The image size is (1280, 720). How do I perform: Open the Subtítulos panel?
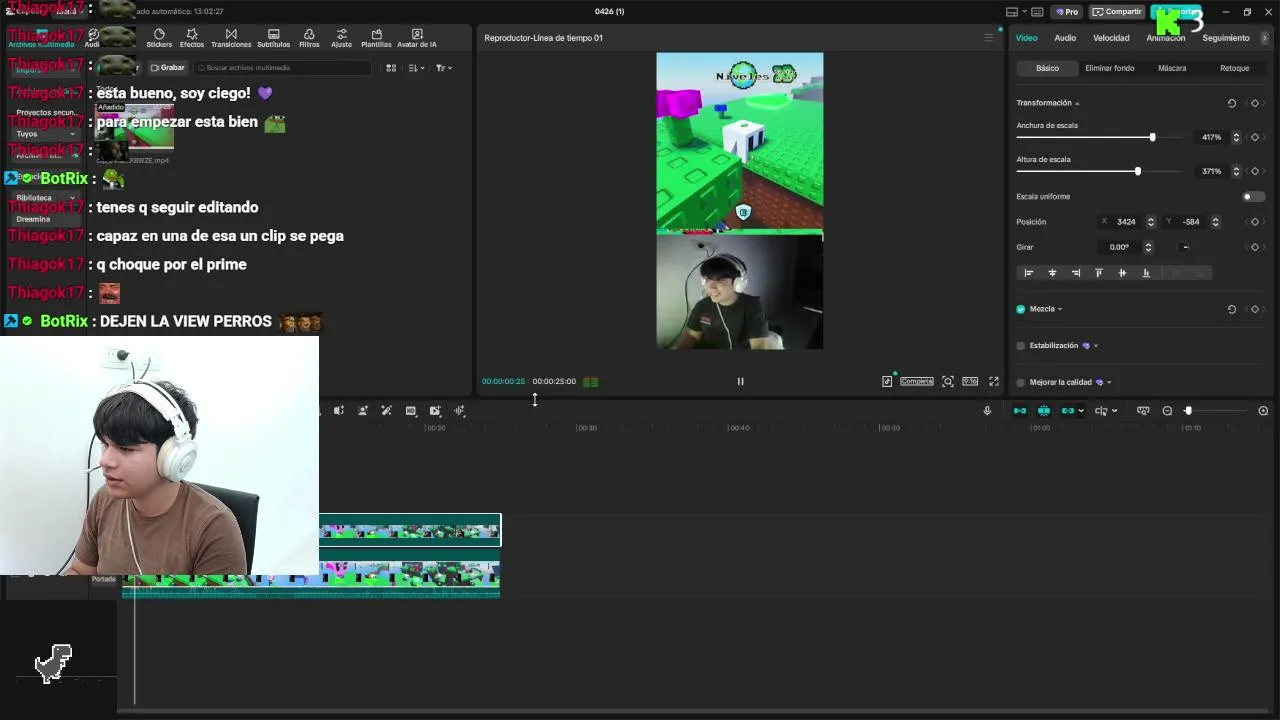click(273, 38)
